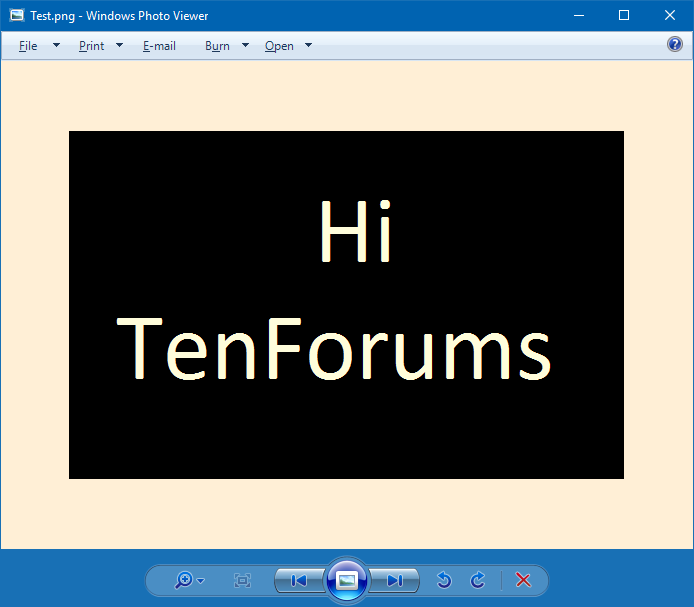Click the Actual size icon
Screen dimensions: 694x607
coord(242,580)
